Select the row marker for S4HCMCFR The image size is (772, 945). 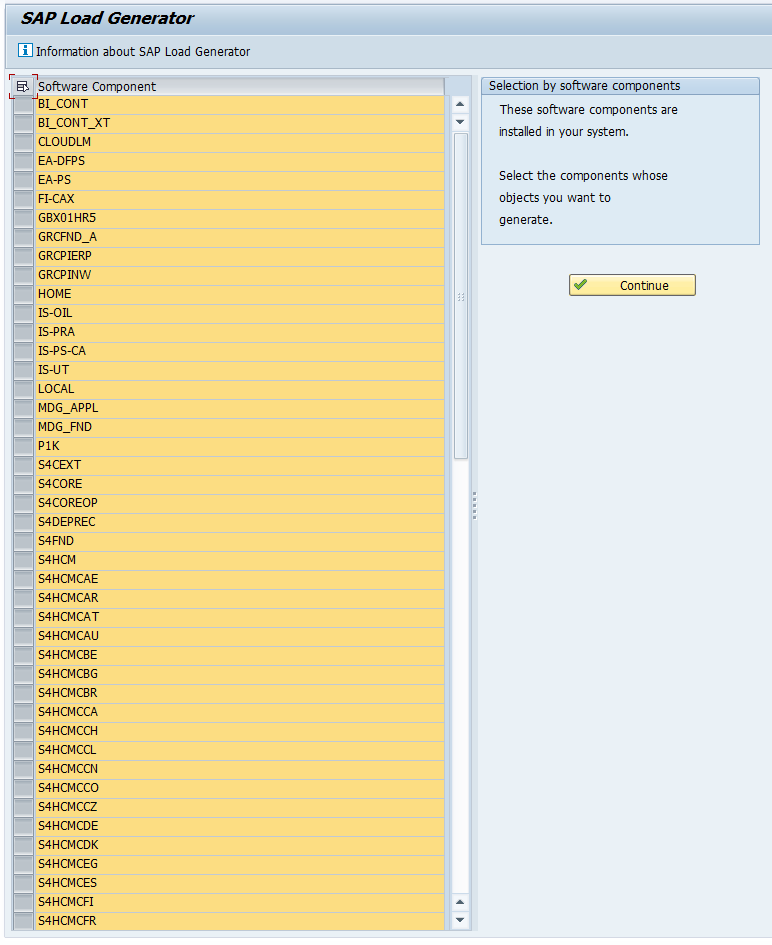point(24,921)
